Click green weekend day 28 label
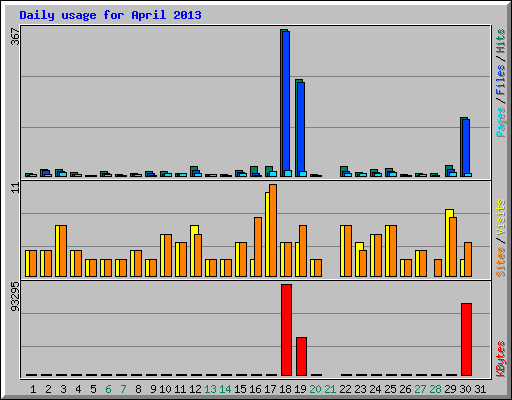Viewport: 512px width, 400px height. pyautogui.click(x=435, y=389)
